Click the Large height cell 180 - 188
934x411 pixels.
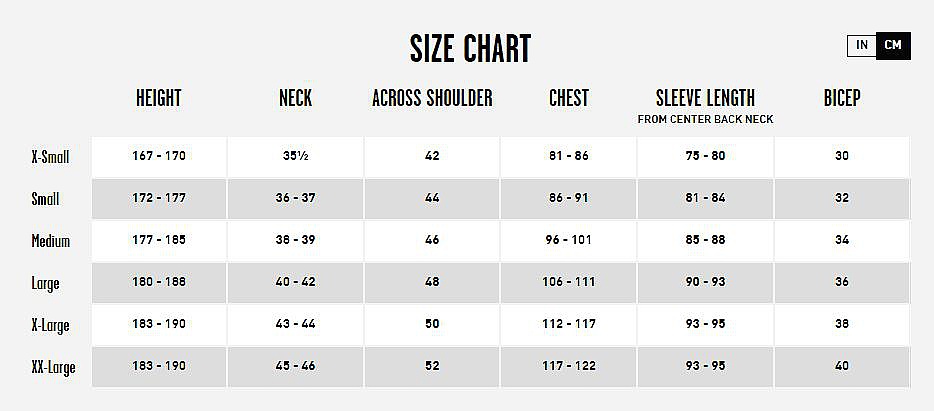tap(159, 282)
